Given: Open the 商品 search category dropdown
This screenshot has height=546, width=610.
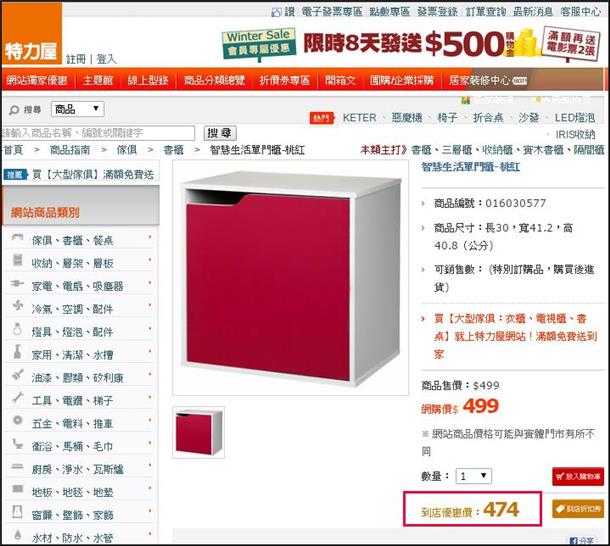Looking at the screenshot, I should (78, 109).
